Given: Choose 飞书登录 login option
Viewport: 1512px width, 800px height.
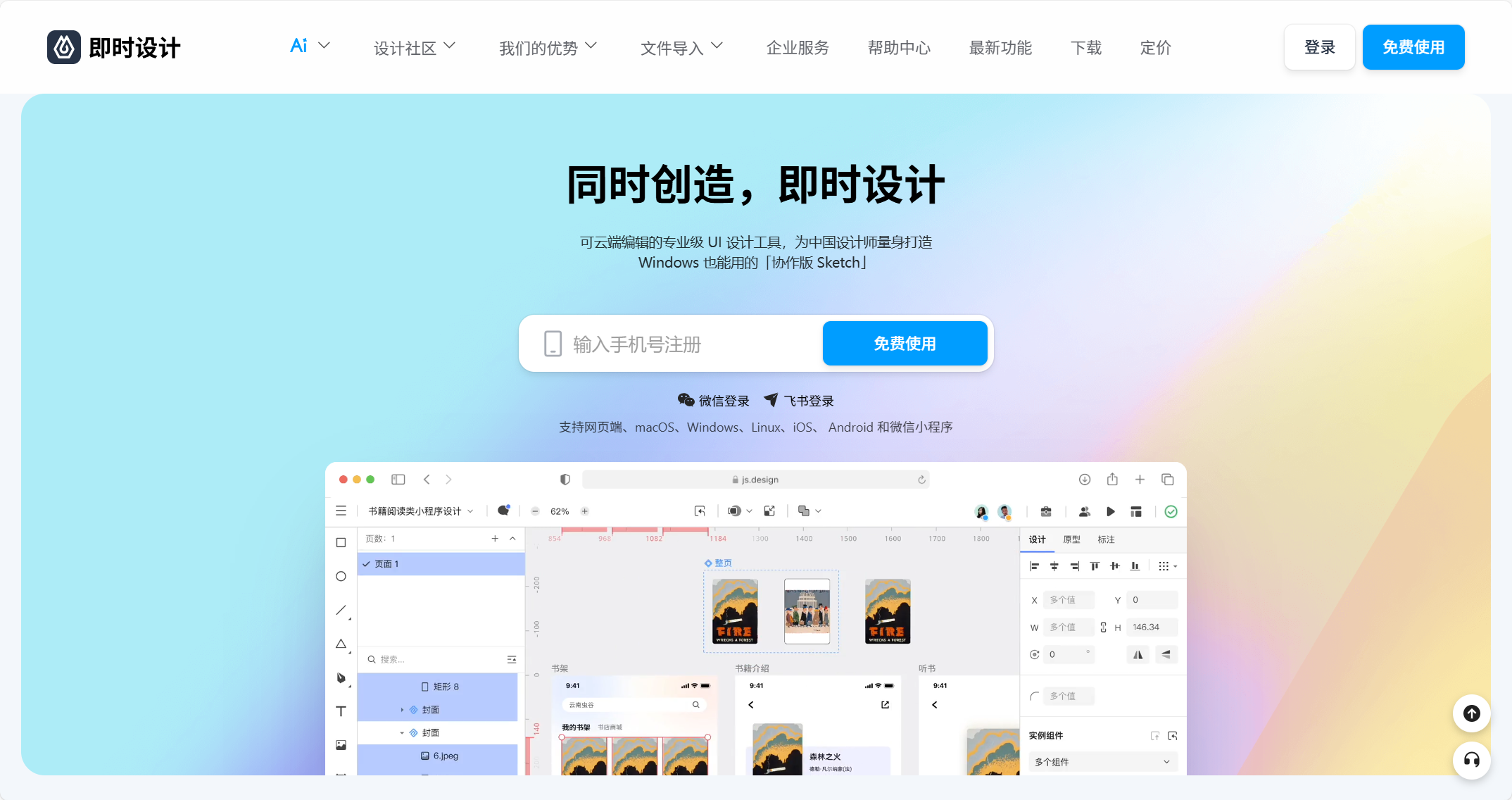Looking at the screenshot, I should click(799, 401).
